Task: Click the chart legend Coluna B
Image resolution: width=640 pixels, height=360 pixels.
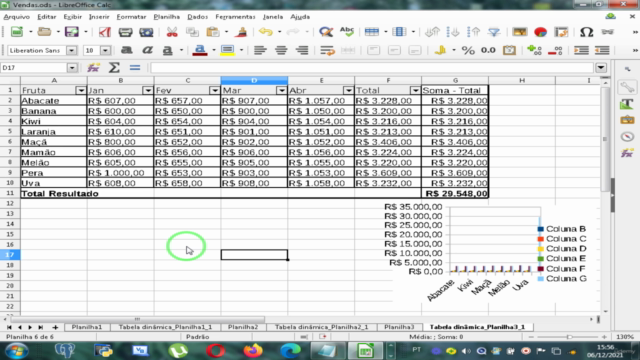Action: point(562,229)
